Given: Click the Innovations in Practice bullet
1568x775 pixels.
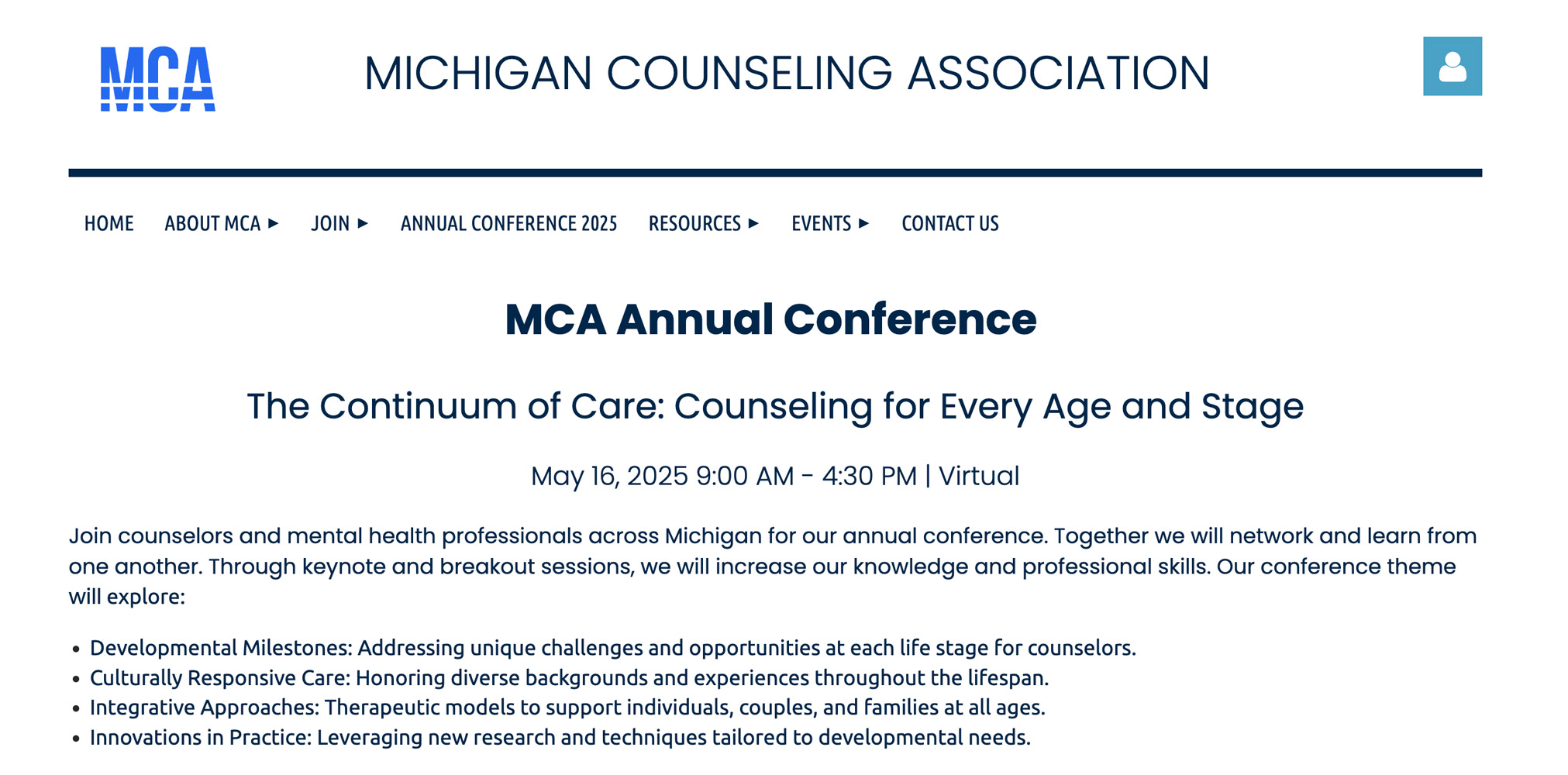Looking at the screenshot, I should [x=560, y=737].
